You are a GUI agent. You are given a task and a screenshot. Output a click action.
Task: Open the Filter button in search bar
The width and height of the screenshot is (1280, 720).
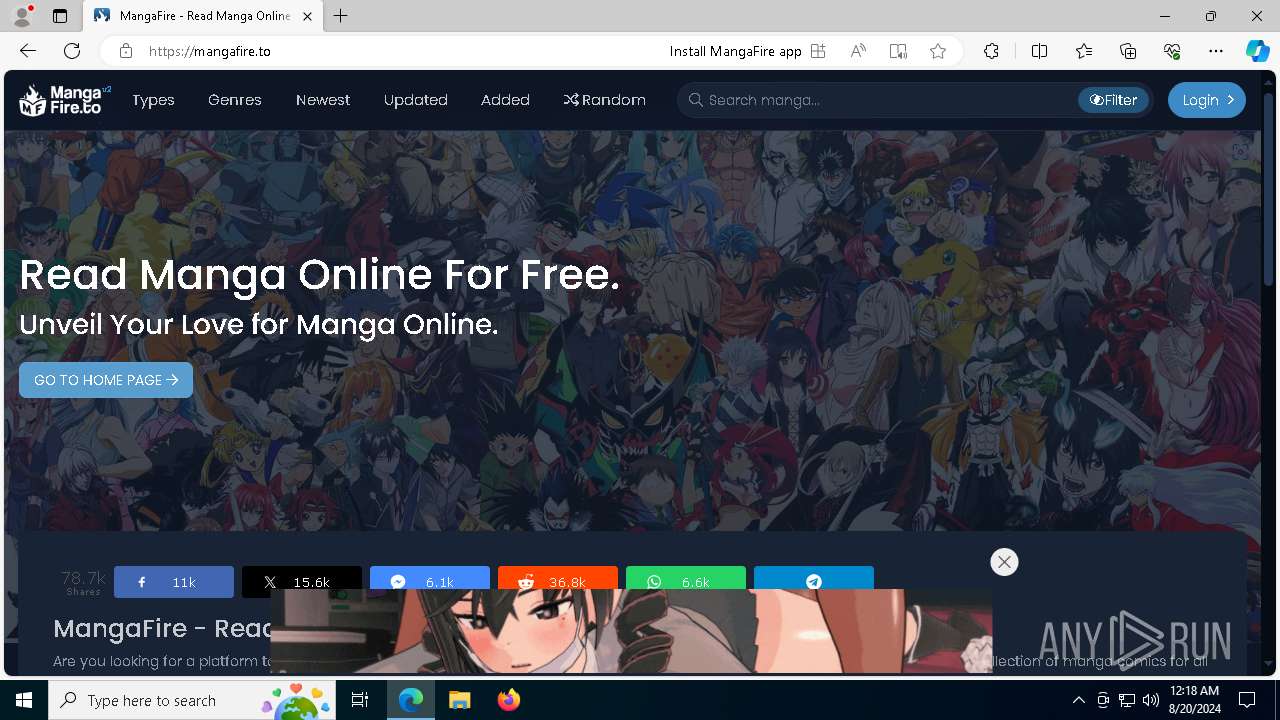1113,100
